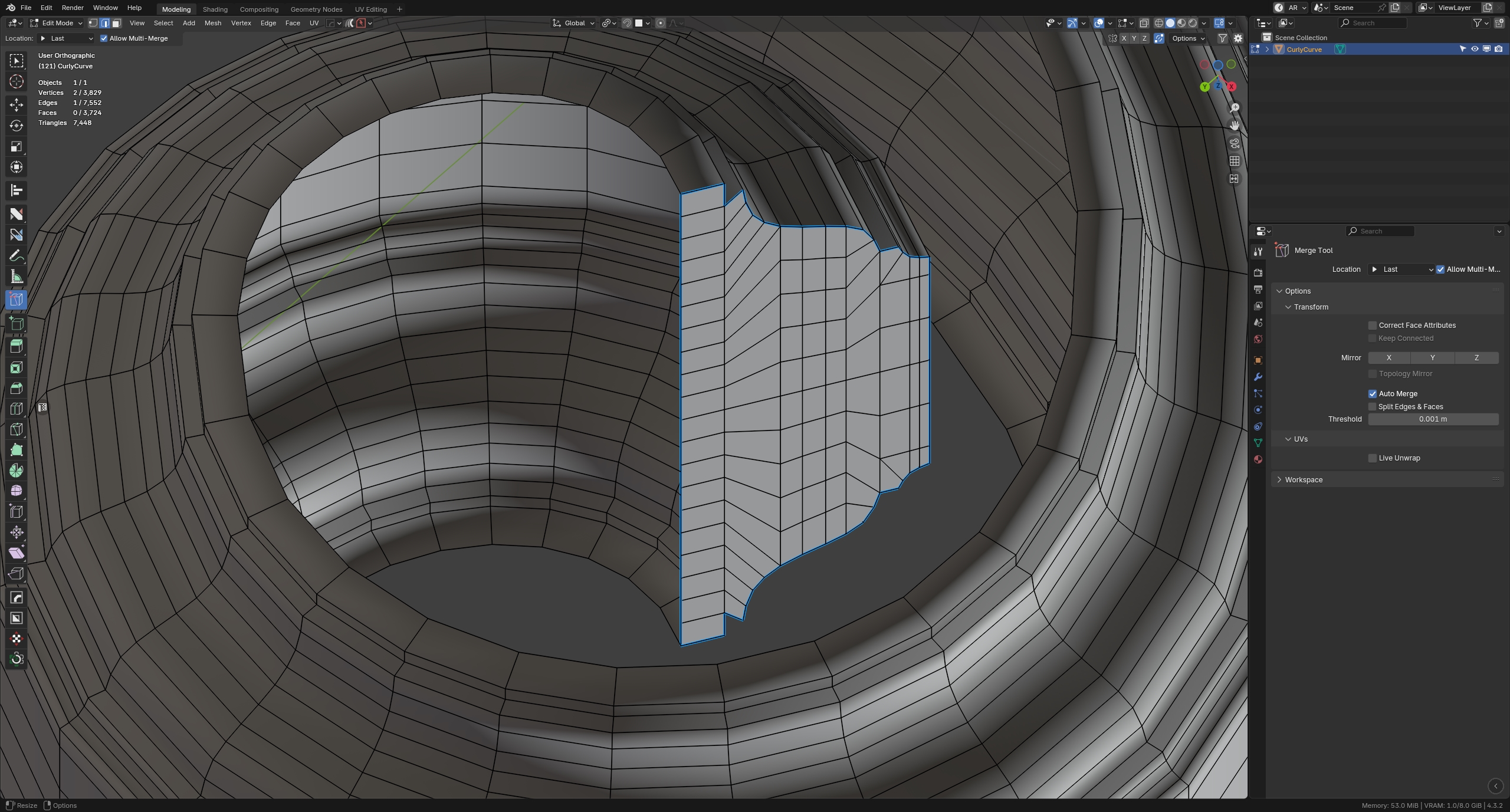This screenshot has width=1510, height=812.
Task: Select the Scale tool in the left toolbar
Action: coord(17,146)
